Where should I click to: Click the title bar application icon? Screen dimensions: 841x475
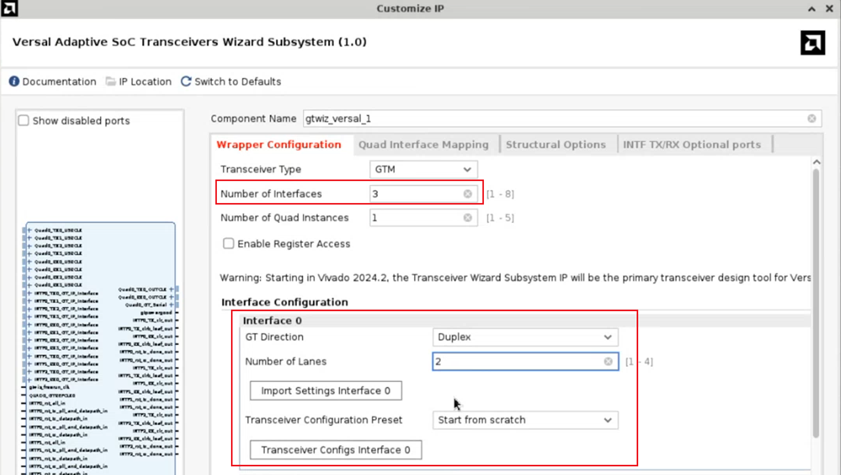9,8
